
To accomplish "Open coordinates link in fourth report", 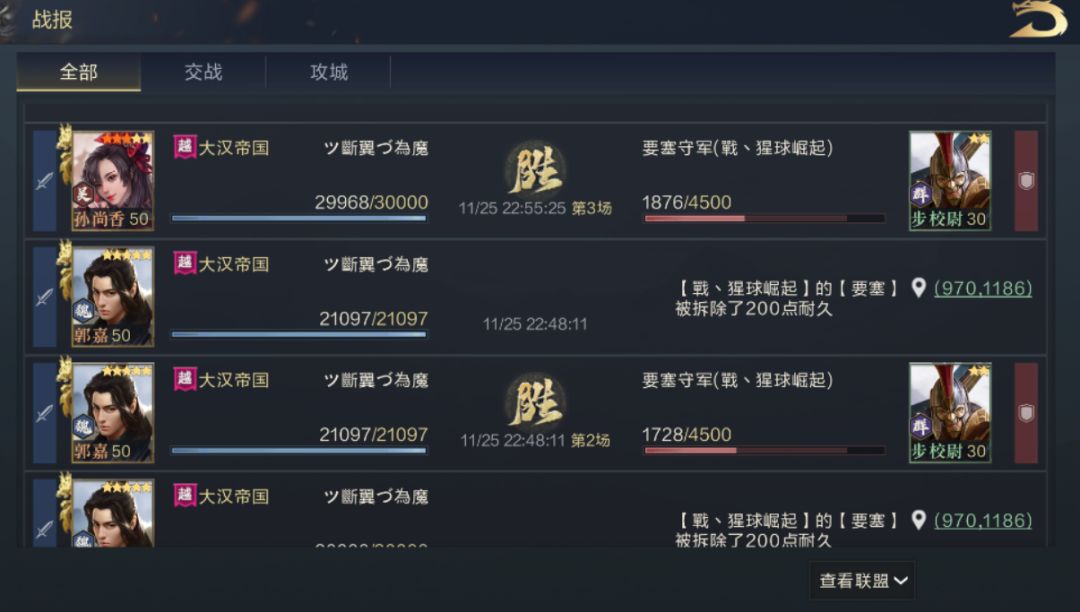I will tap(982, 521).
